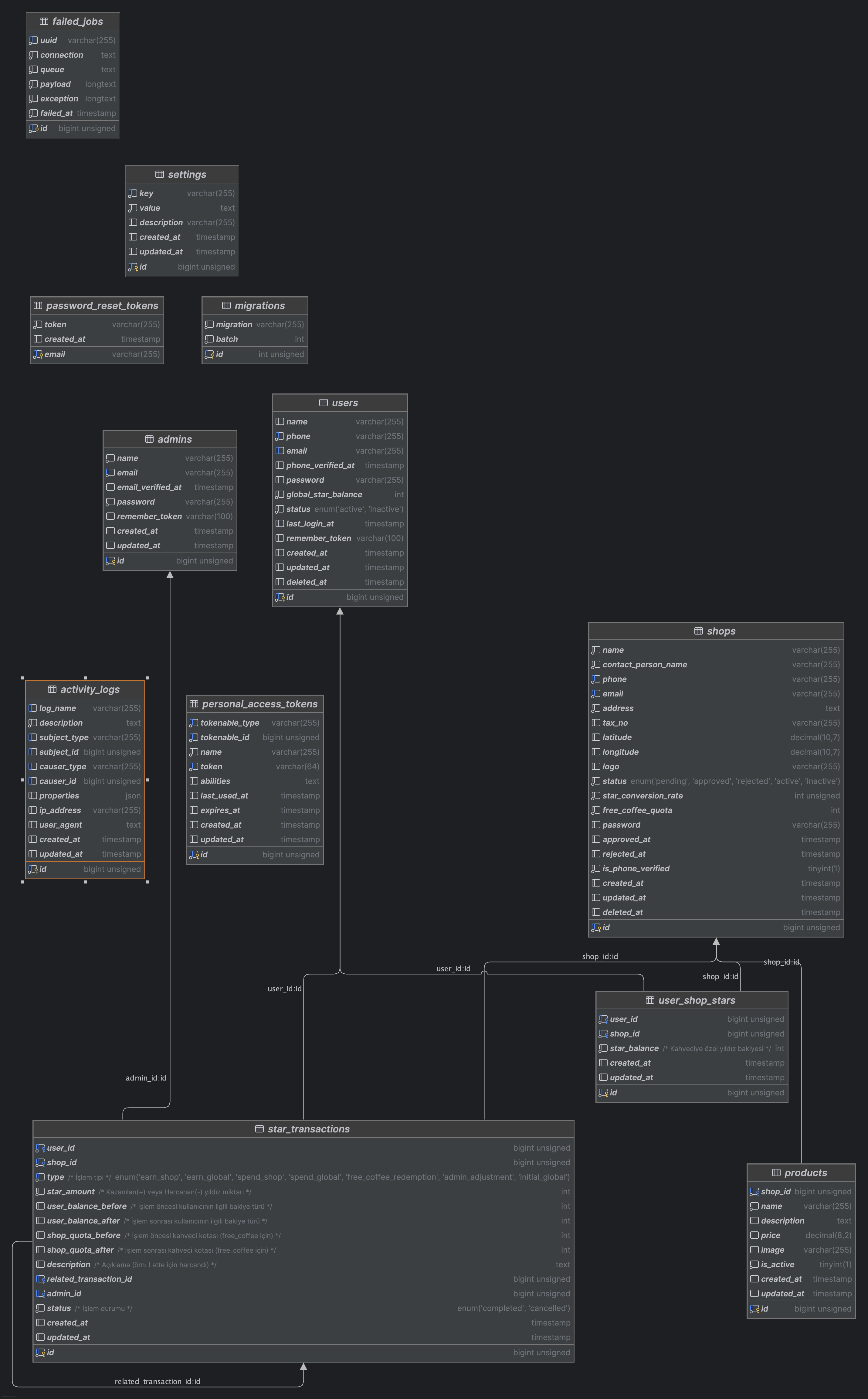868x1399 pixels.
Task: Click the table icon next to migrations title
Action: pyautogui.click(x=226, y=306)
